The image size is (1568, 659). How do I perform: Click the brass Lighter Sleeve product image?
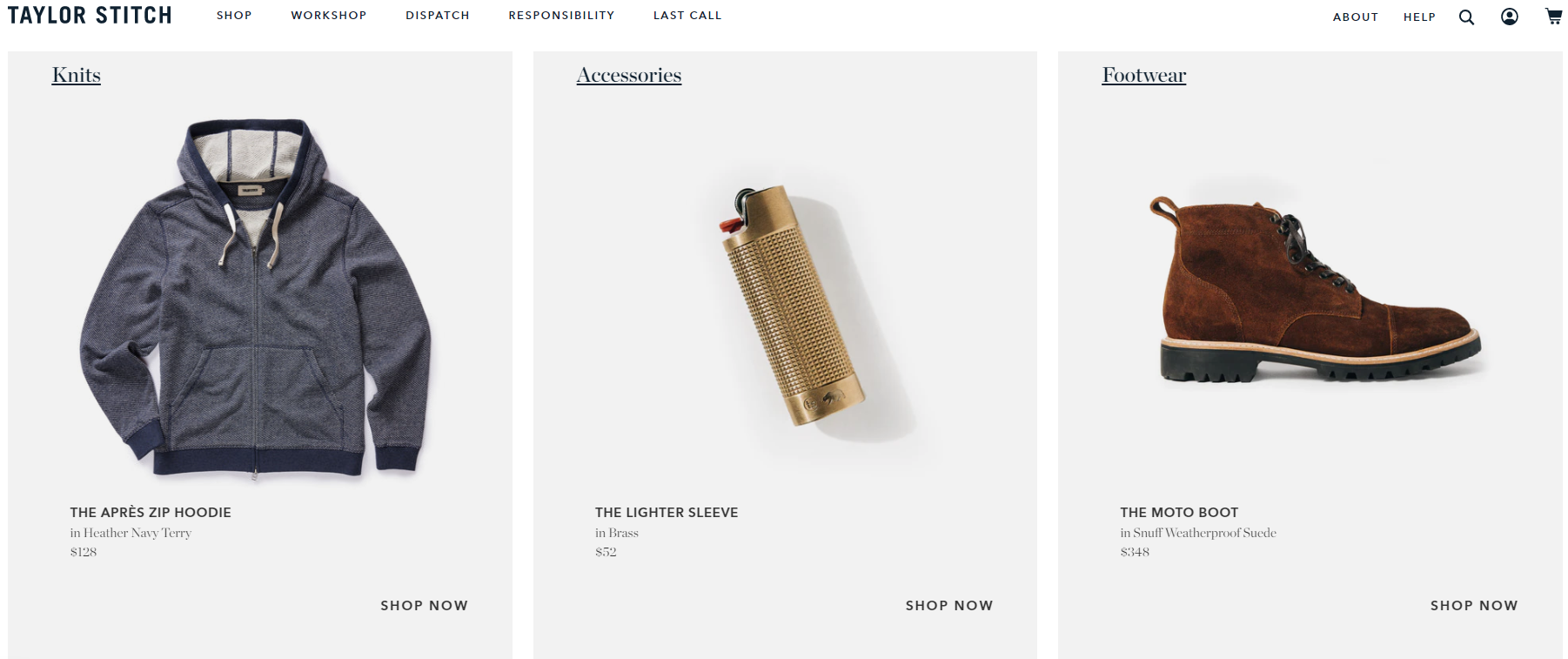tap(792, 305)
